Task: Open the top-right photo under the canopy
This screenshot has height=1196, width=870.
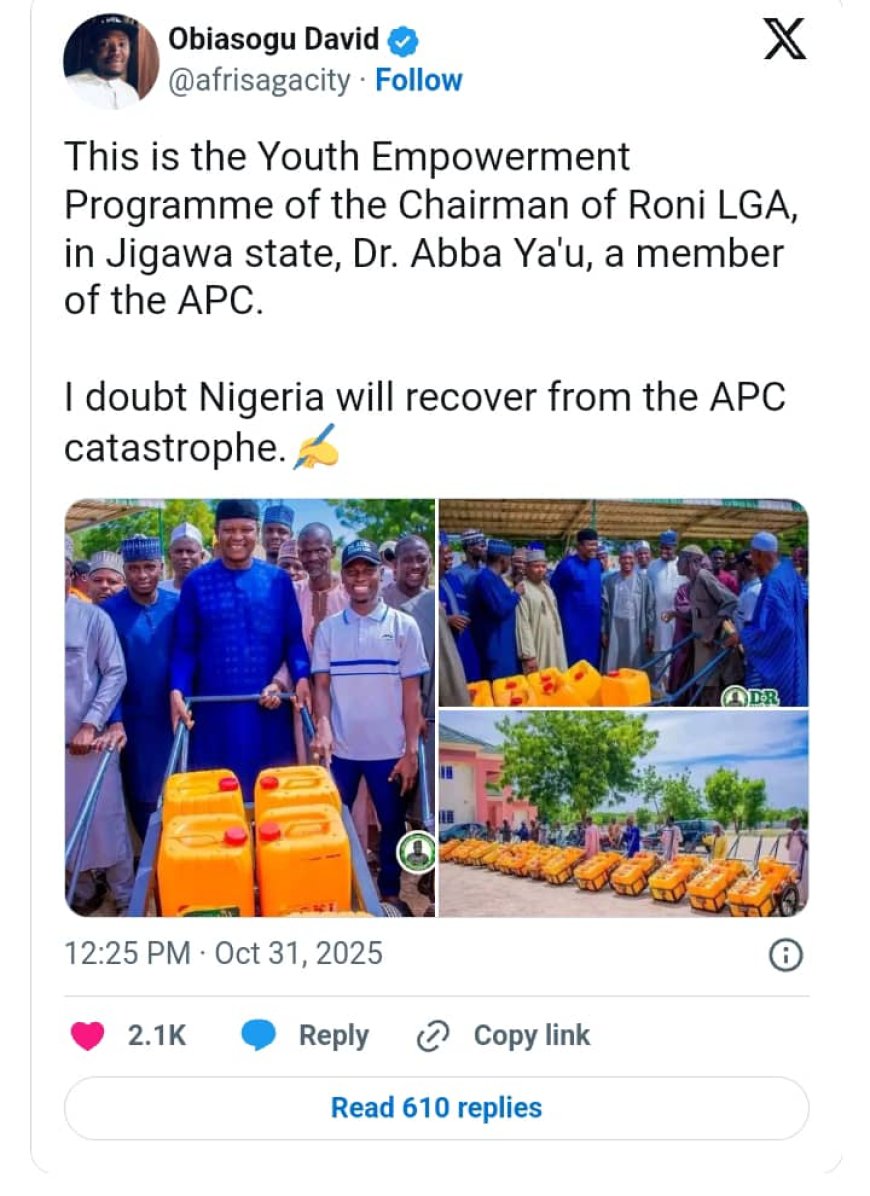Action: (x=623, y=602)
